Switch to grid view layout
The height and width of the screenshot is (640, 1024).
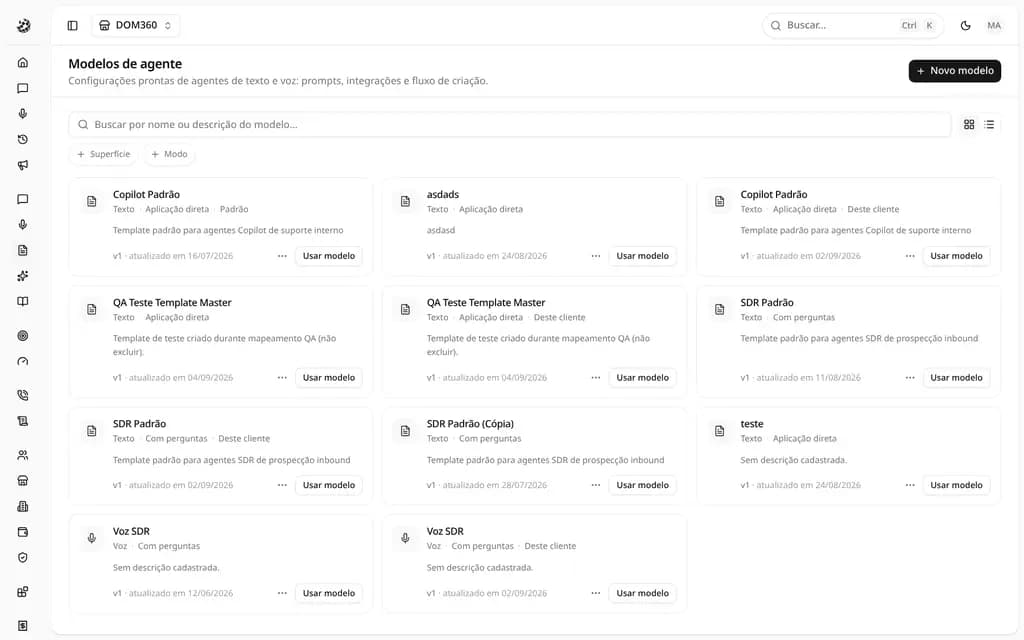click(x=969, y=124)
